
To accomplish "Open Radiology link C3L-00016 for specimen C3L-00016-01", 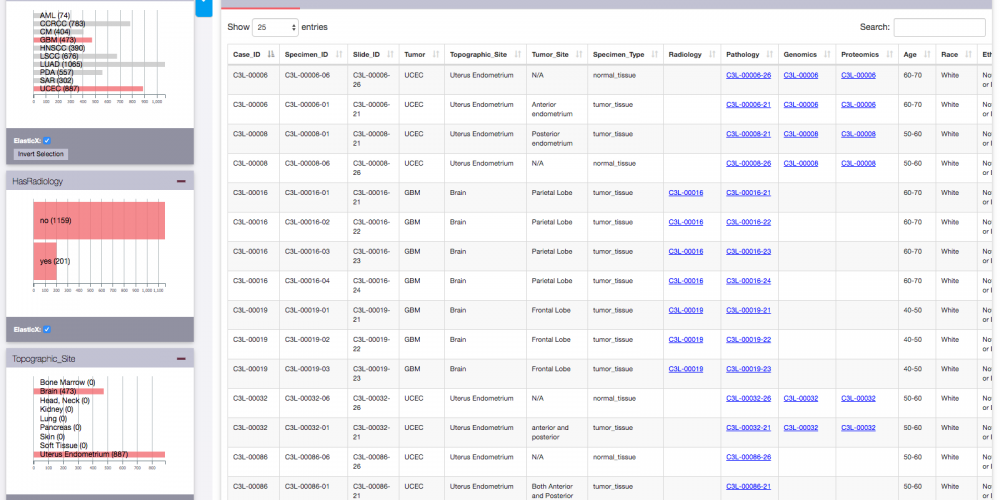I will click(686, 193).
